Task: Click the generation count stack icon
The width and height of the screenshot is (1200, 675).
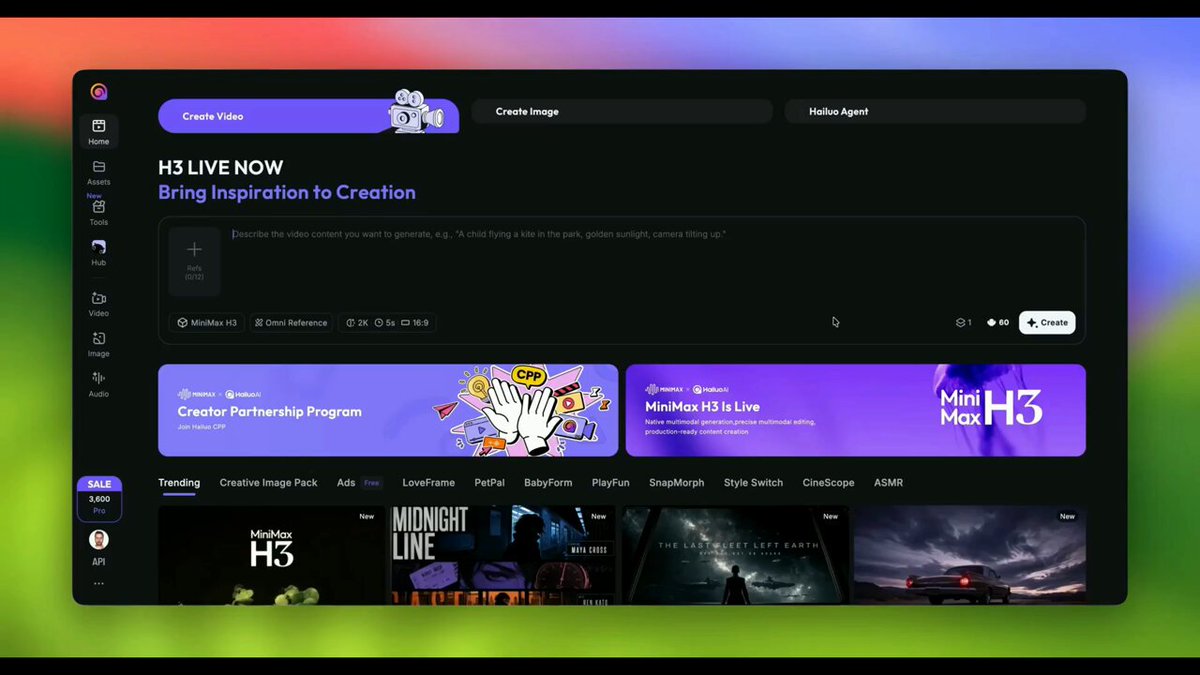Action: click(963, 323)
